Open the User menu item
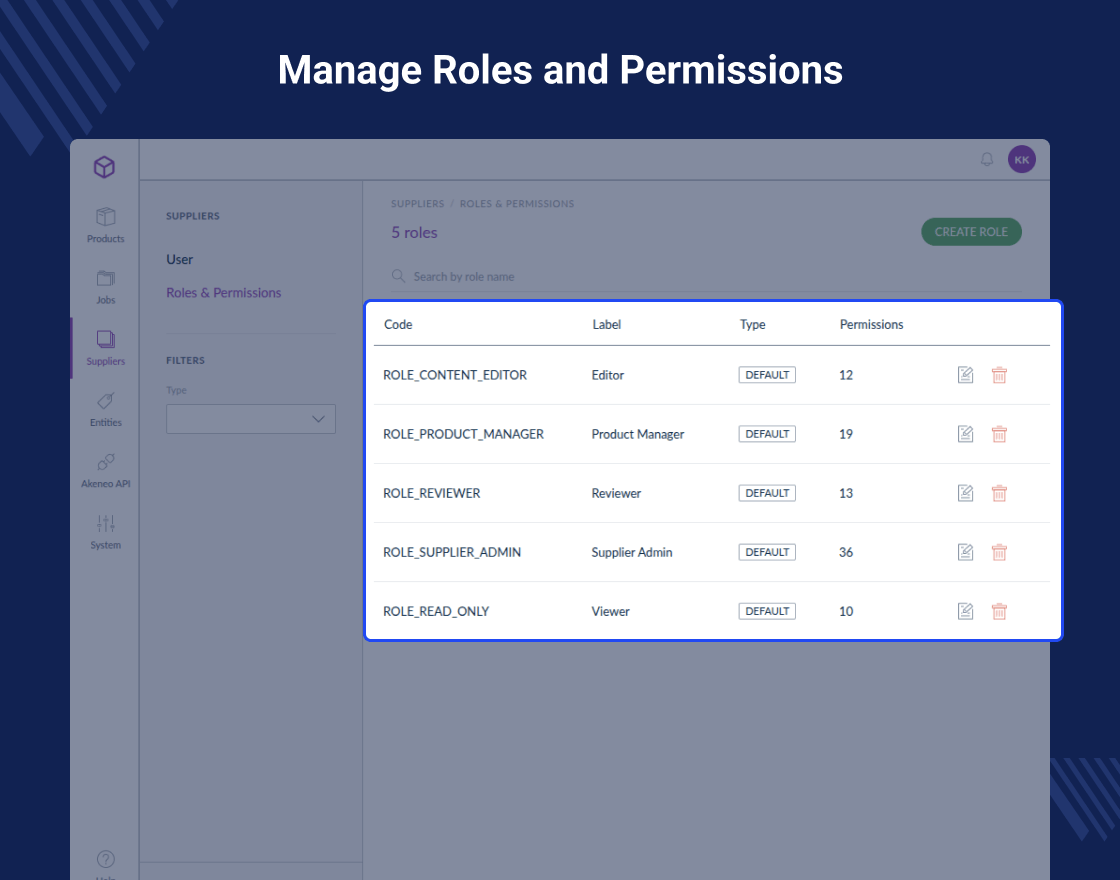The height and width of the screenshot is (880, 1120). [x=179, y=259]
